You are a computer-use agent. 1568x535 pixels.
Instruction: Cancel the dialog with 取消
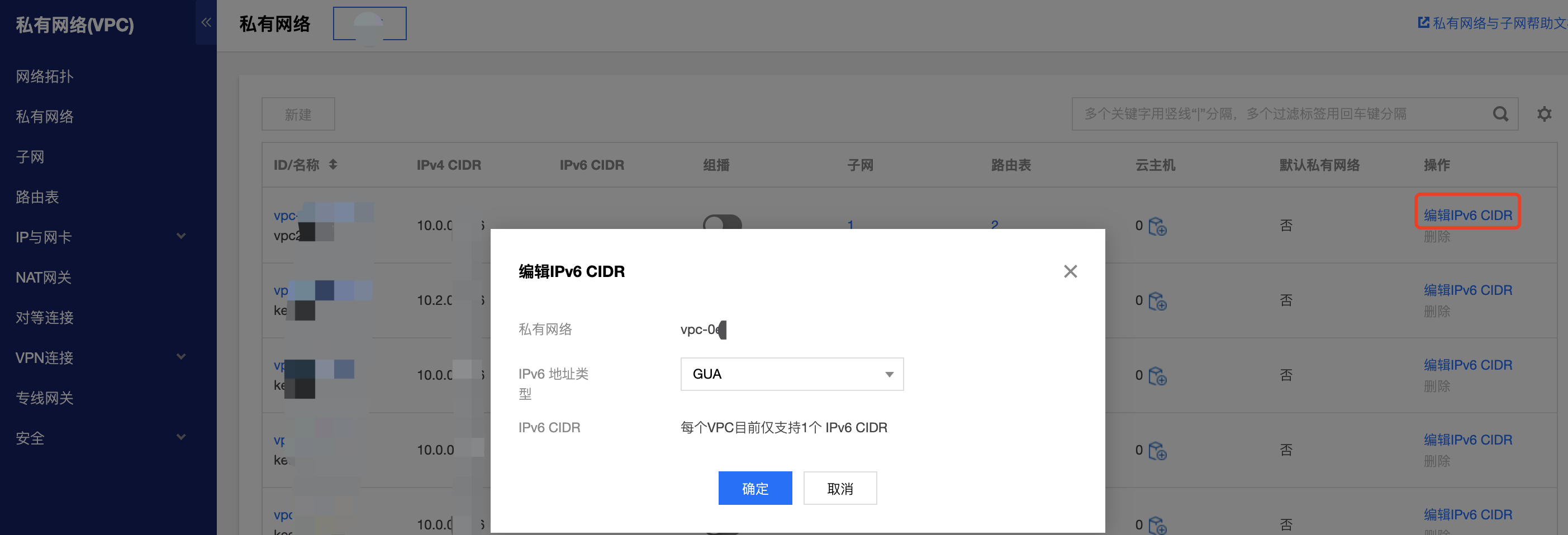(x=840, y=488)
